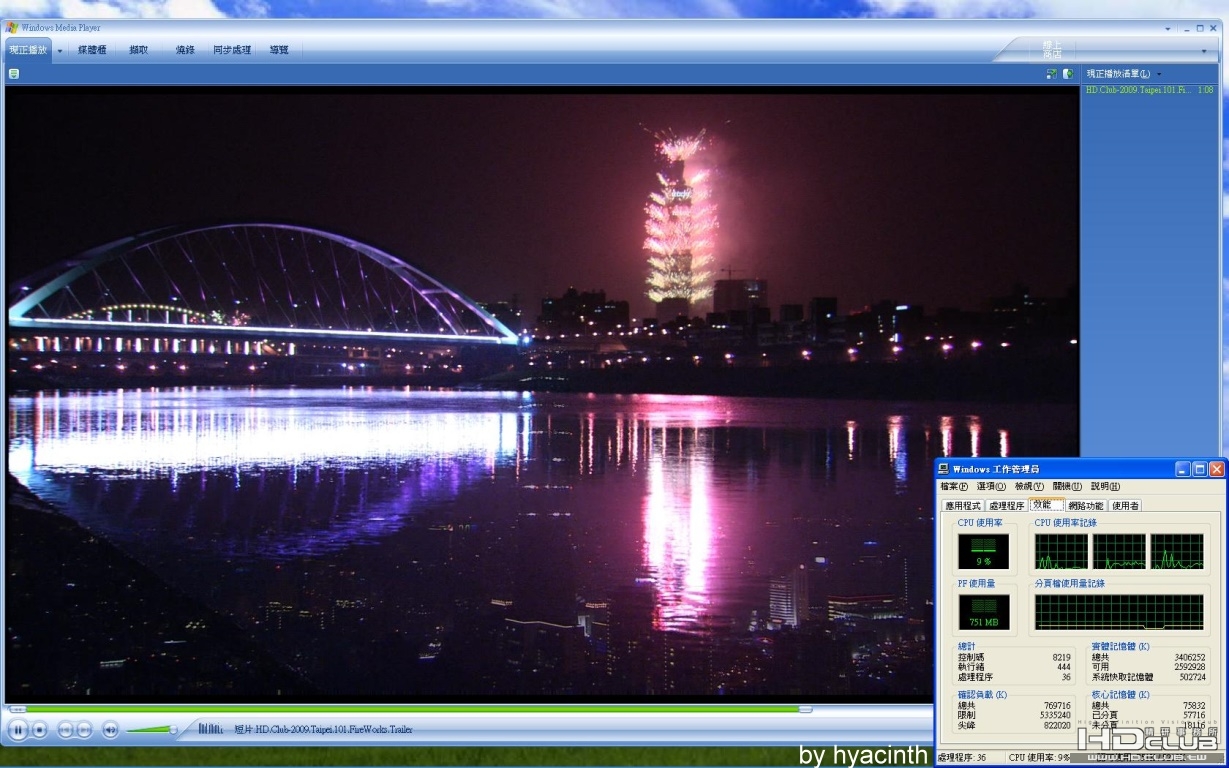1229x768 pixels.
Task: Click the green-arrow view icon beside the playlist header
Action: [x=1052, y=74]
